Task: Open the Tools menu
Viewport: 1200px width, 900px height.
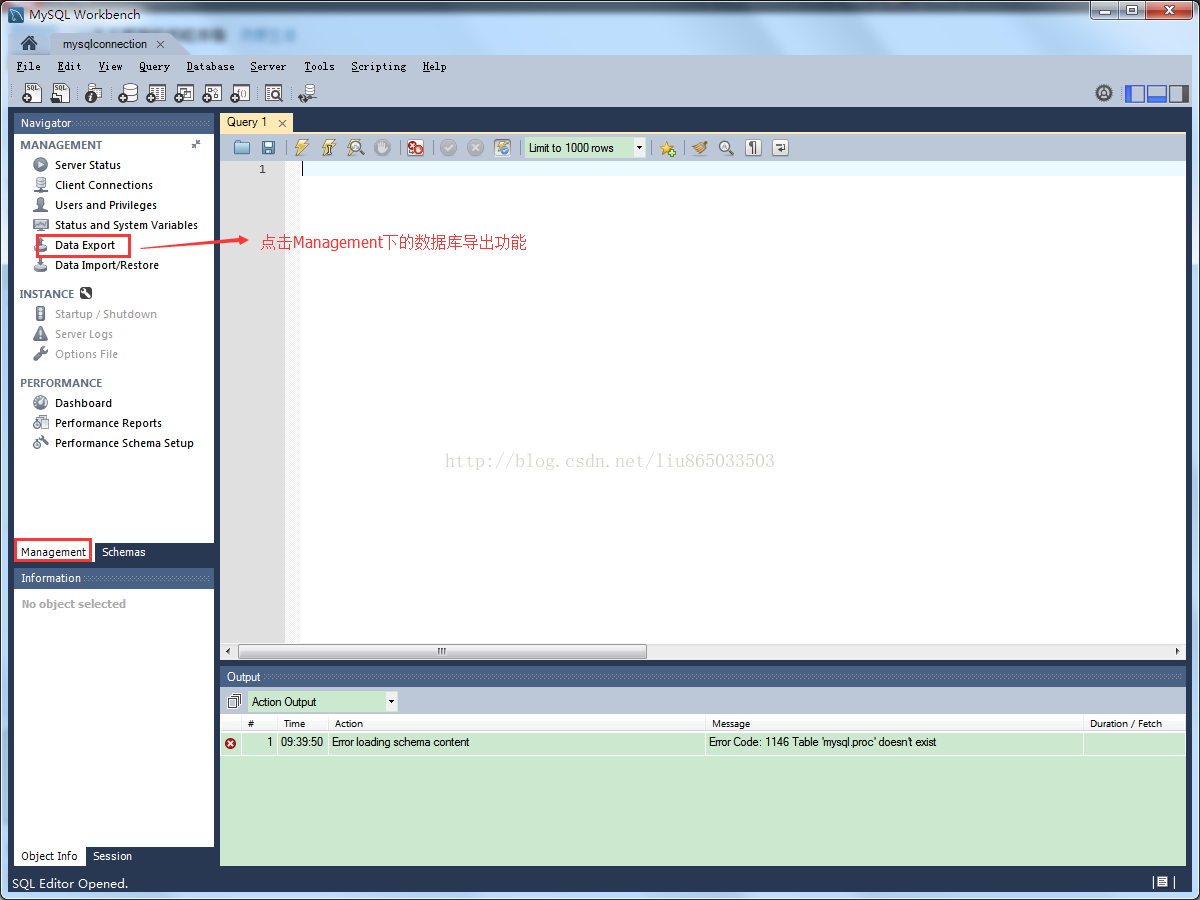Action: 319,66
